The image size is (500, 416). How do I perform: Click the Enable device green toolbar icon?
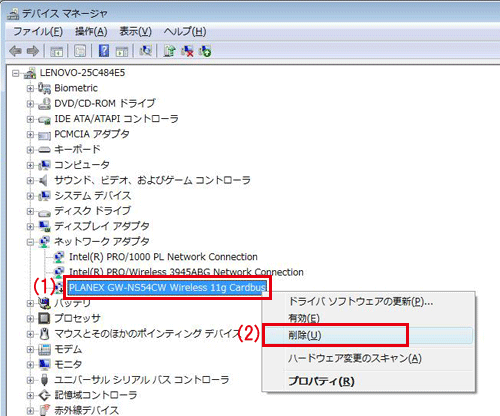click(x=205, y=51)
